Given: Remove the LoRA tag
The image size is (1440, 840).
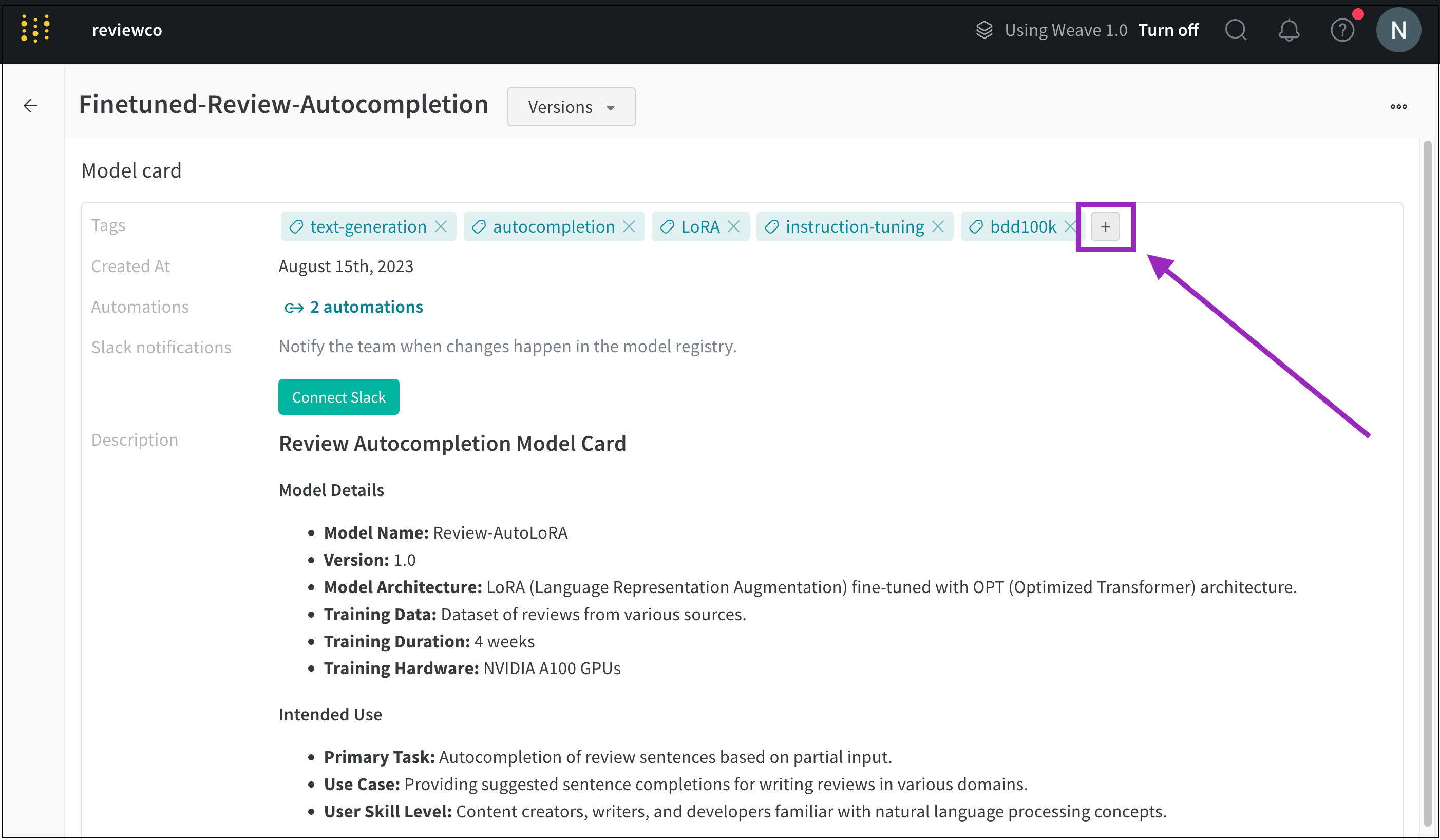Looking at the screenshot, I should 734,226.
